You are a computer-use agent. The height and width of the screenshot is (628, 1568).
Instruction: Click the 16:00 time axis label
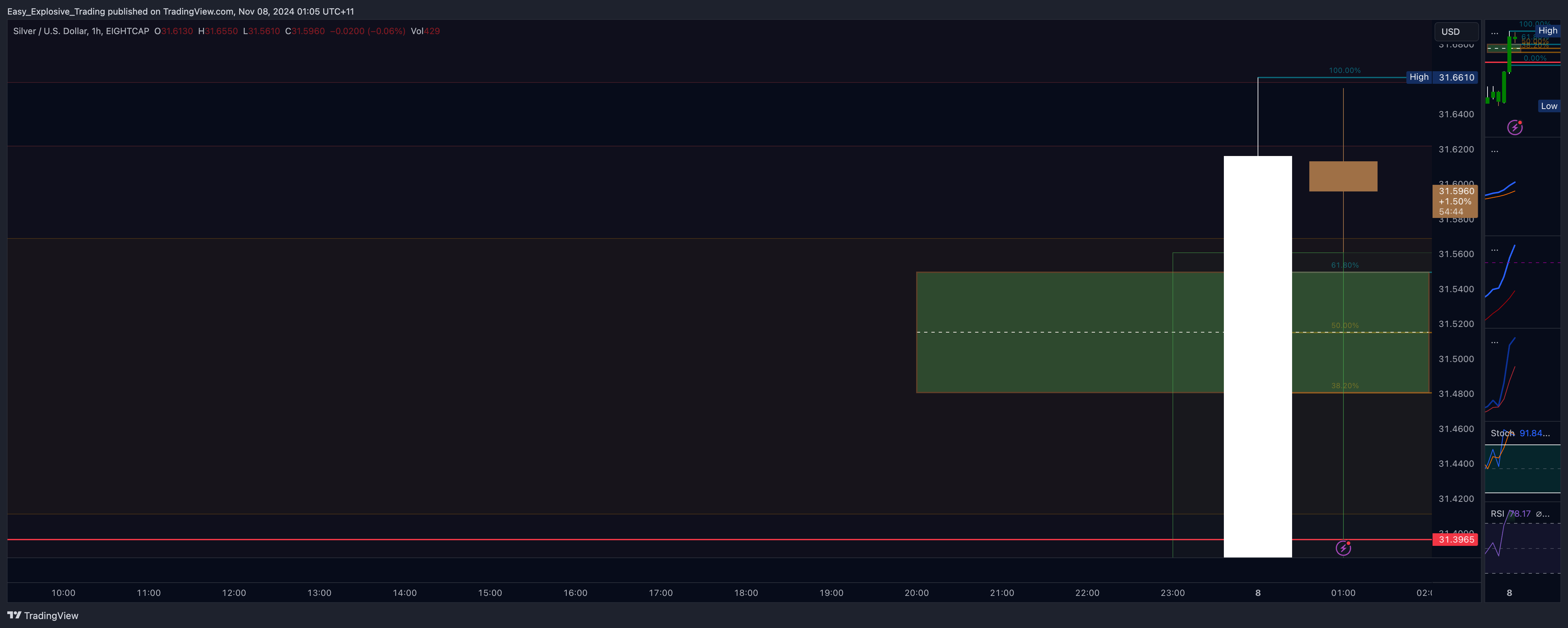(x=575, y=593)
